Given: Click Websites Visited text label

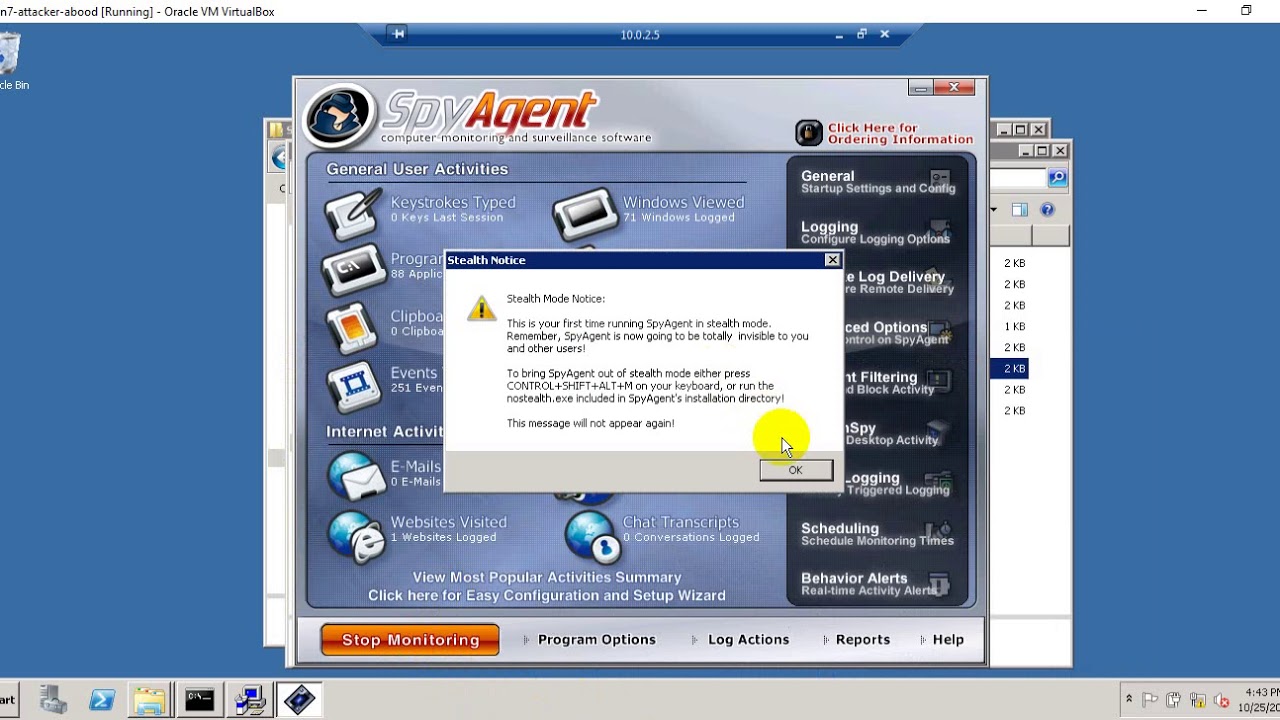Looking at the screenshot, I should pyautogui.click(x=449, y=522).
